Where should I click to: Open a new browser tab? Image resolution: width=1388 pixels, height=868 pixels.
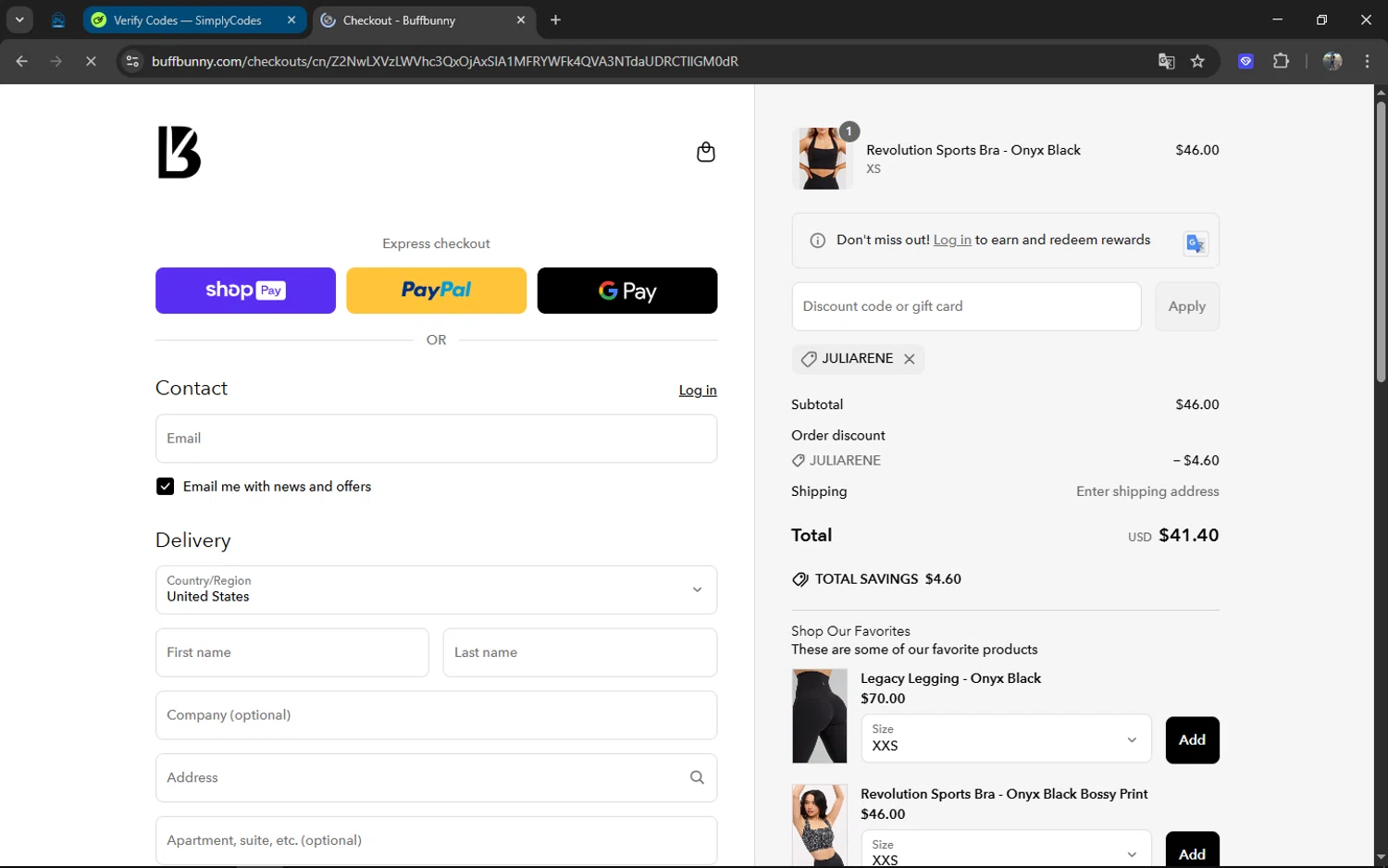point(555,19)
